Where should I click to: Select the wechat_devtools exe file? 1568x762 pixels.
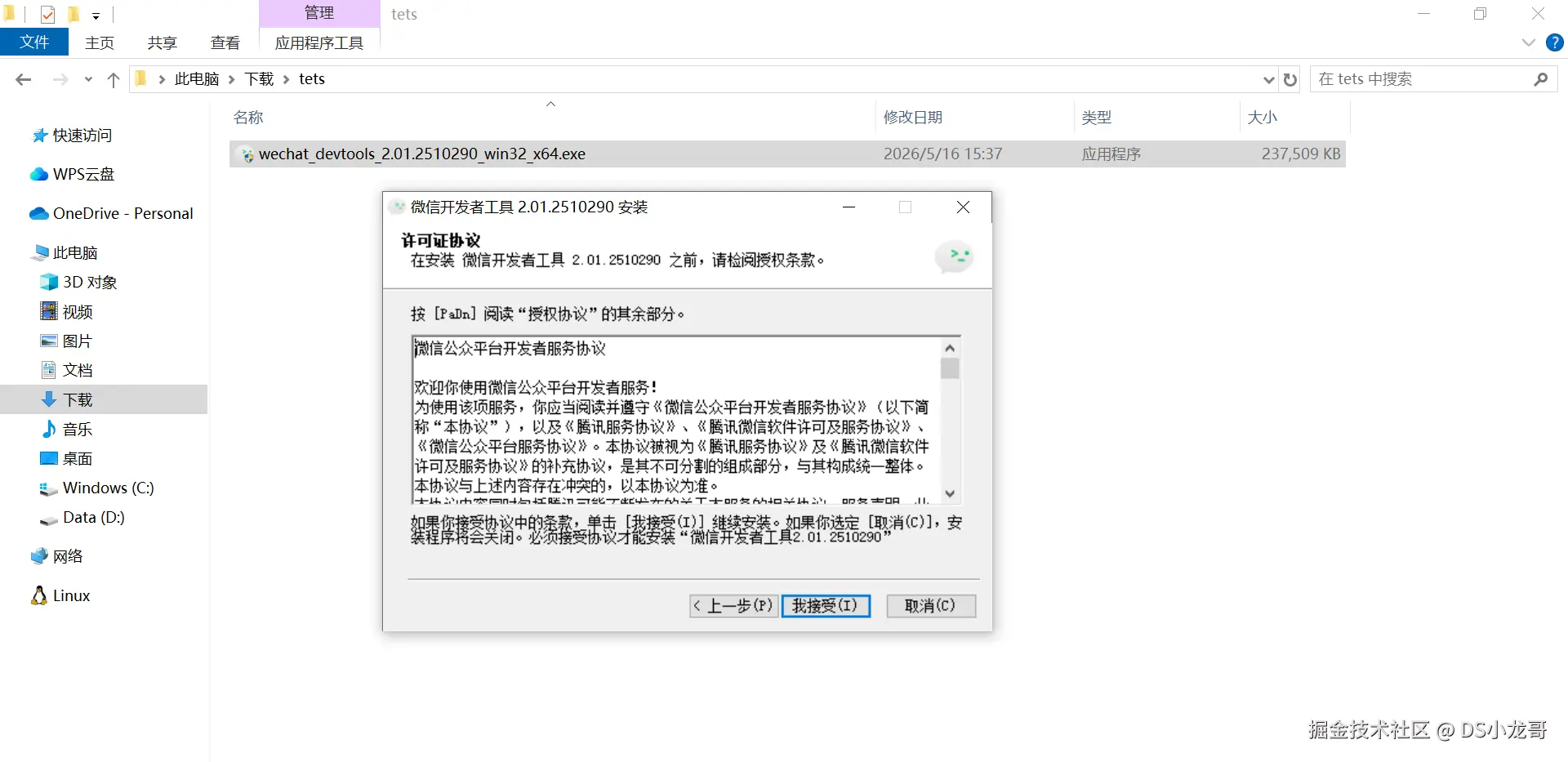click(x=787, y=154)
